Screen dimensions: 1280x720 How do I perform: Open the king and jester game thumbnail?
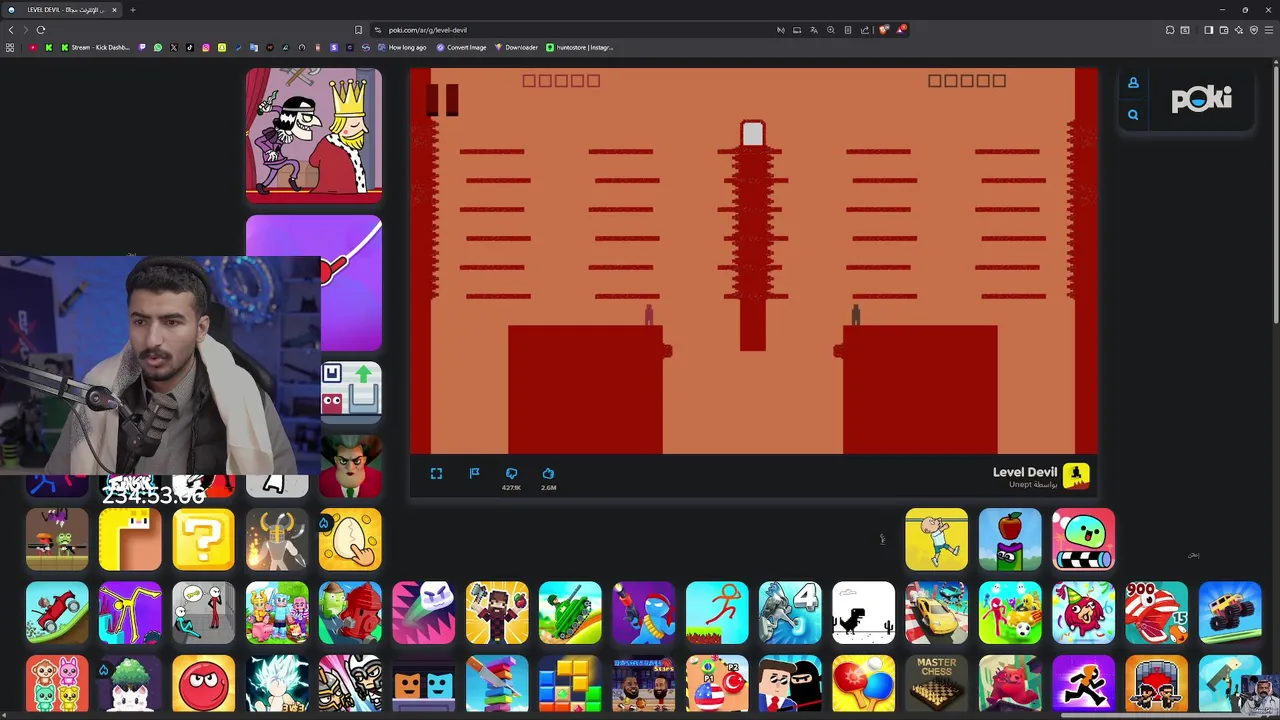[x=314, y=135]
